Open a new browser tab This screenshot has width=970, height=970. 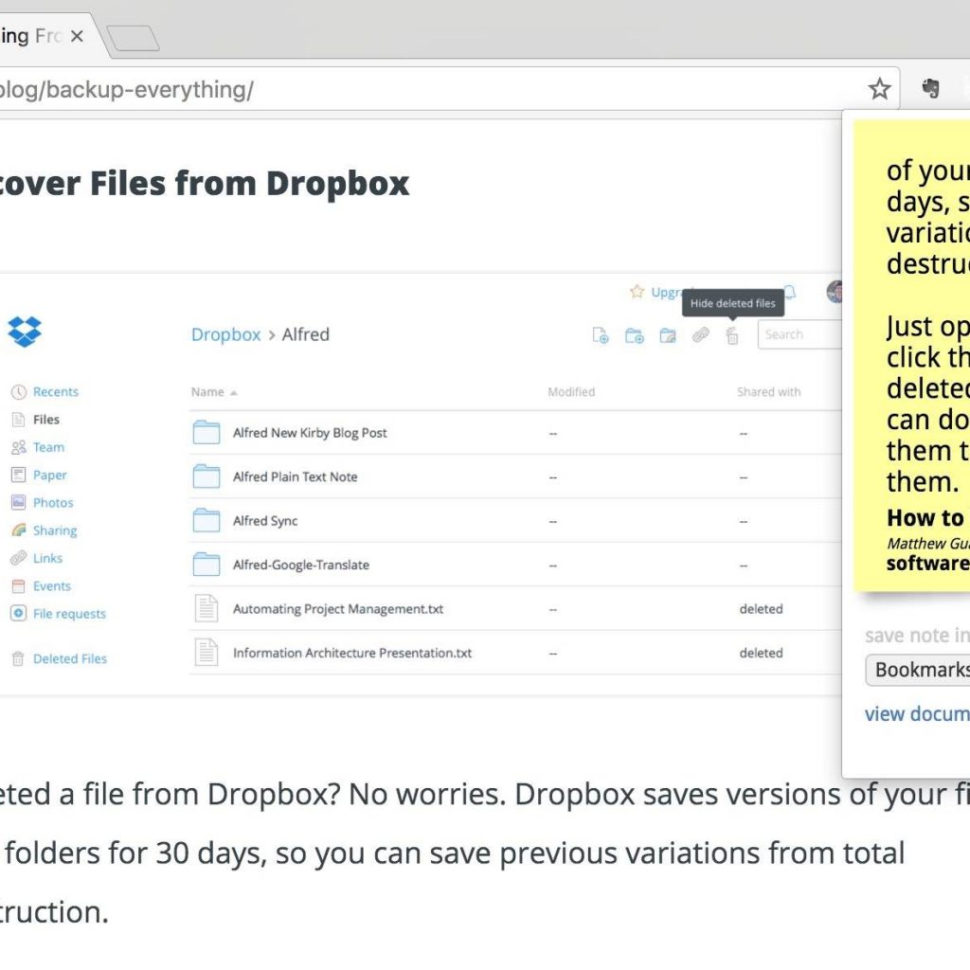click(x=132, y=38)
